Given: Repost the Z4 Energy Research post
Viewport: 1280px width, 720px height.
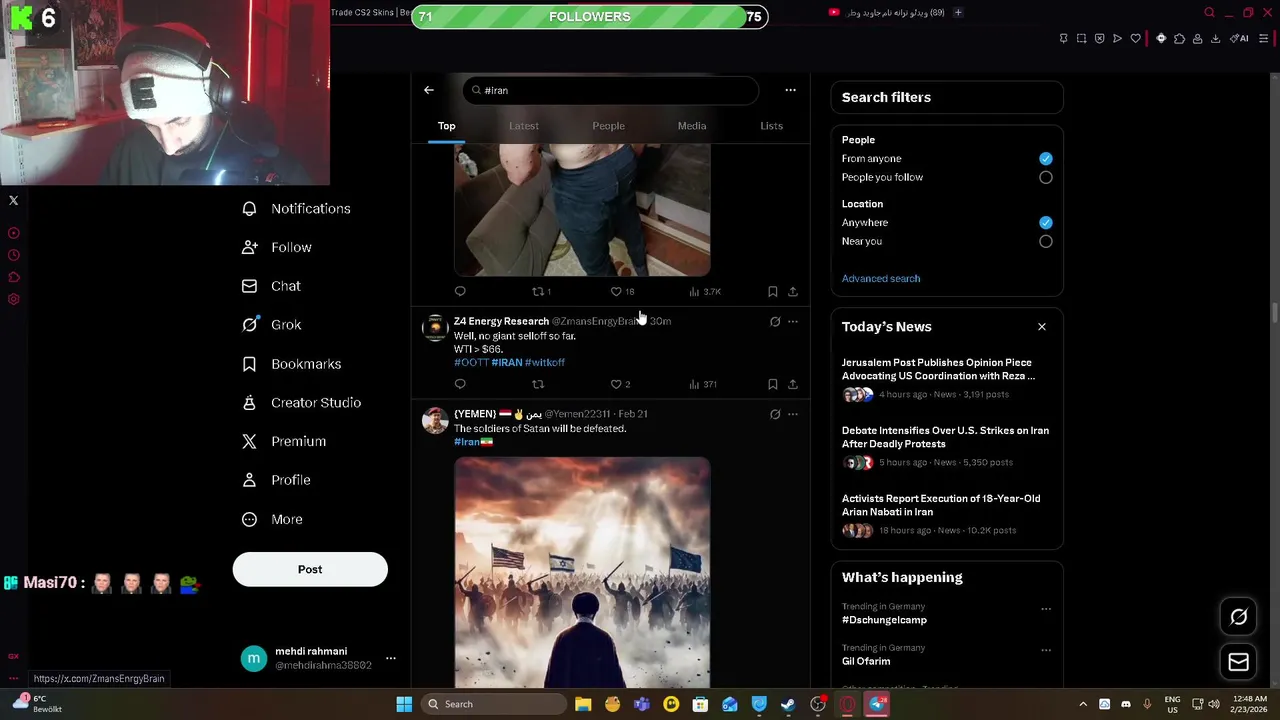Looking at the screenshot, I should tap(538, 384).
